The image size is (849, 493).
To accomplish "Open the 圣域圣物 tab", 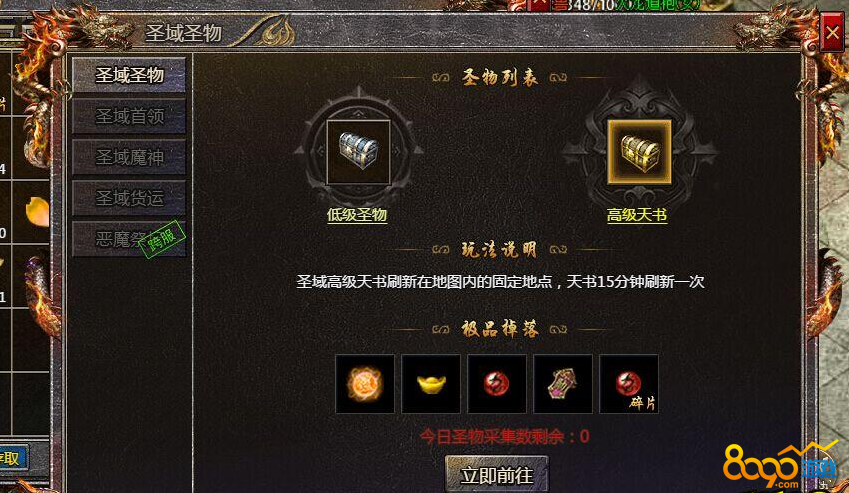I will (129, 75).
